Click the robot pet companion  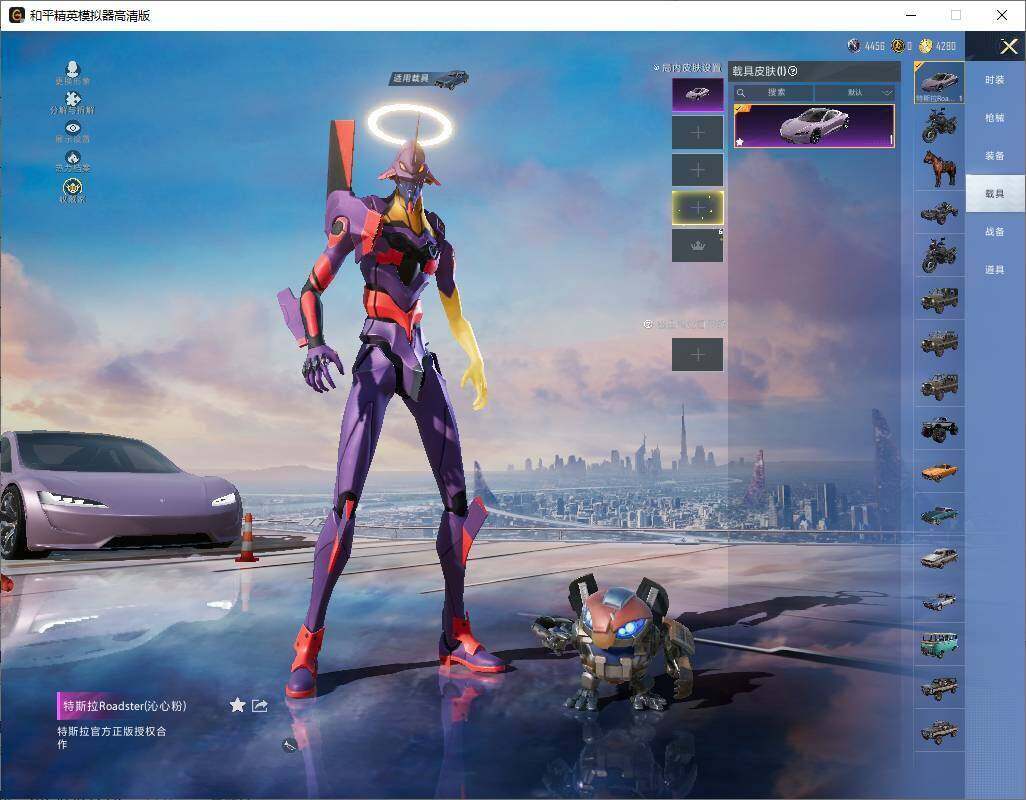616,641
